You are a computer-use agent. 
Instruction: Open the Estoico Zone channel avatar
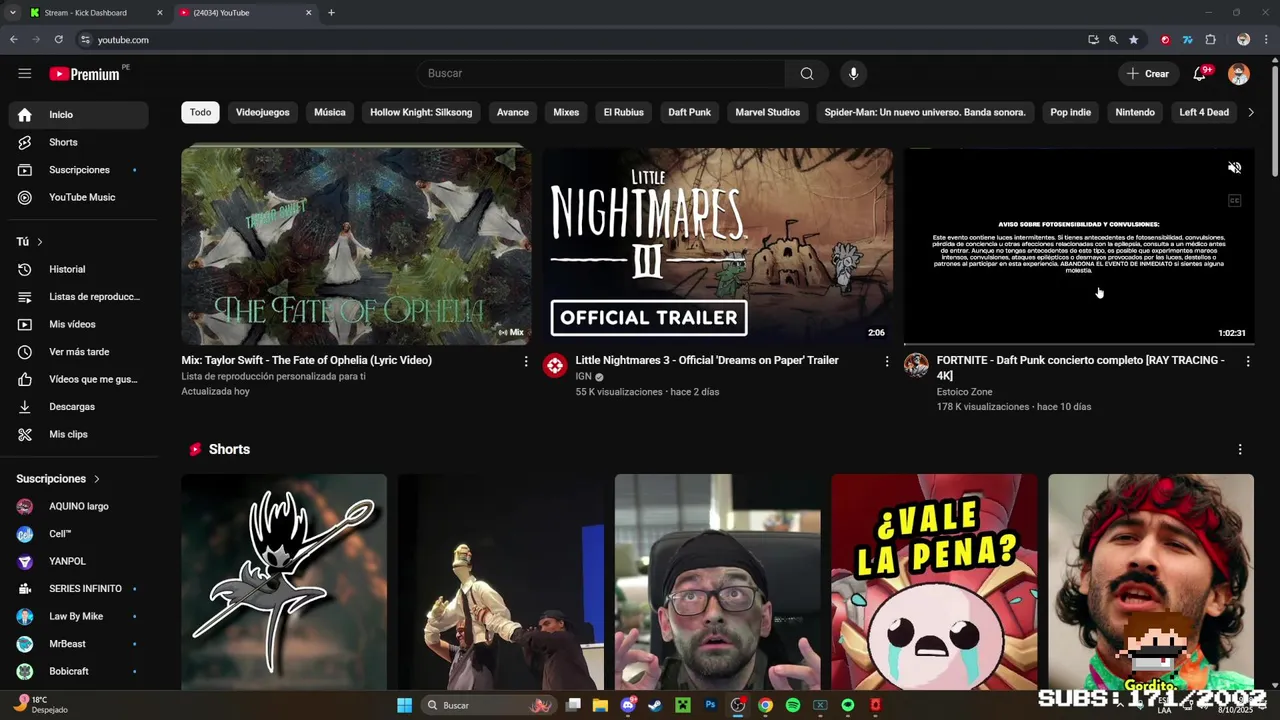click(916, 365)
